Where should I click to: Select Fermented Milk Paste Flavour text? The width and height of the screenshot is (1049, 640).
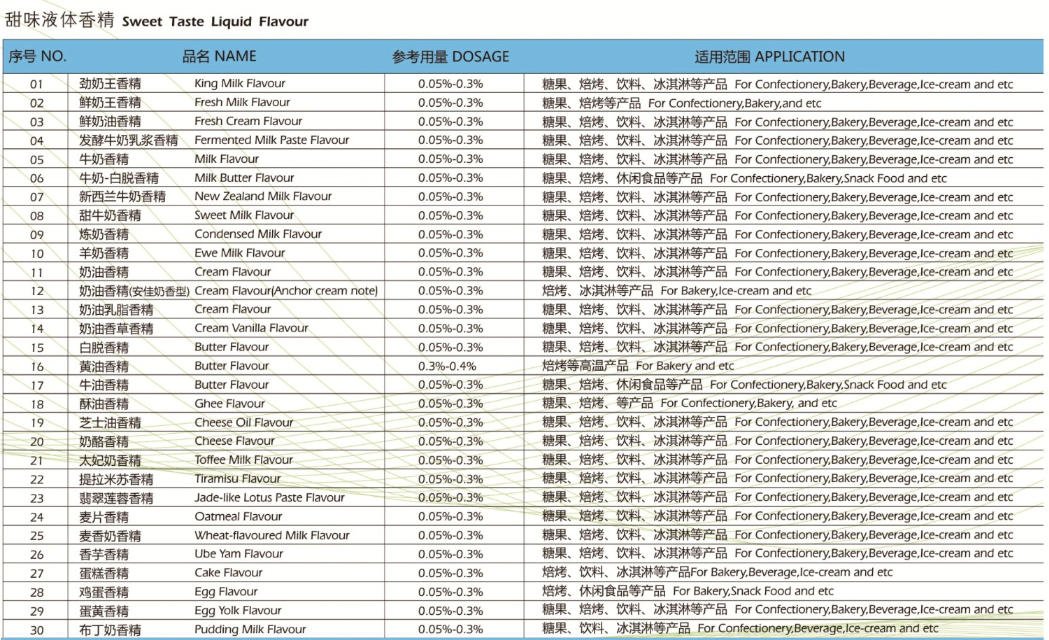271,140
